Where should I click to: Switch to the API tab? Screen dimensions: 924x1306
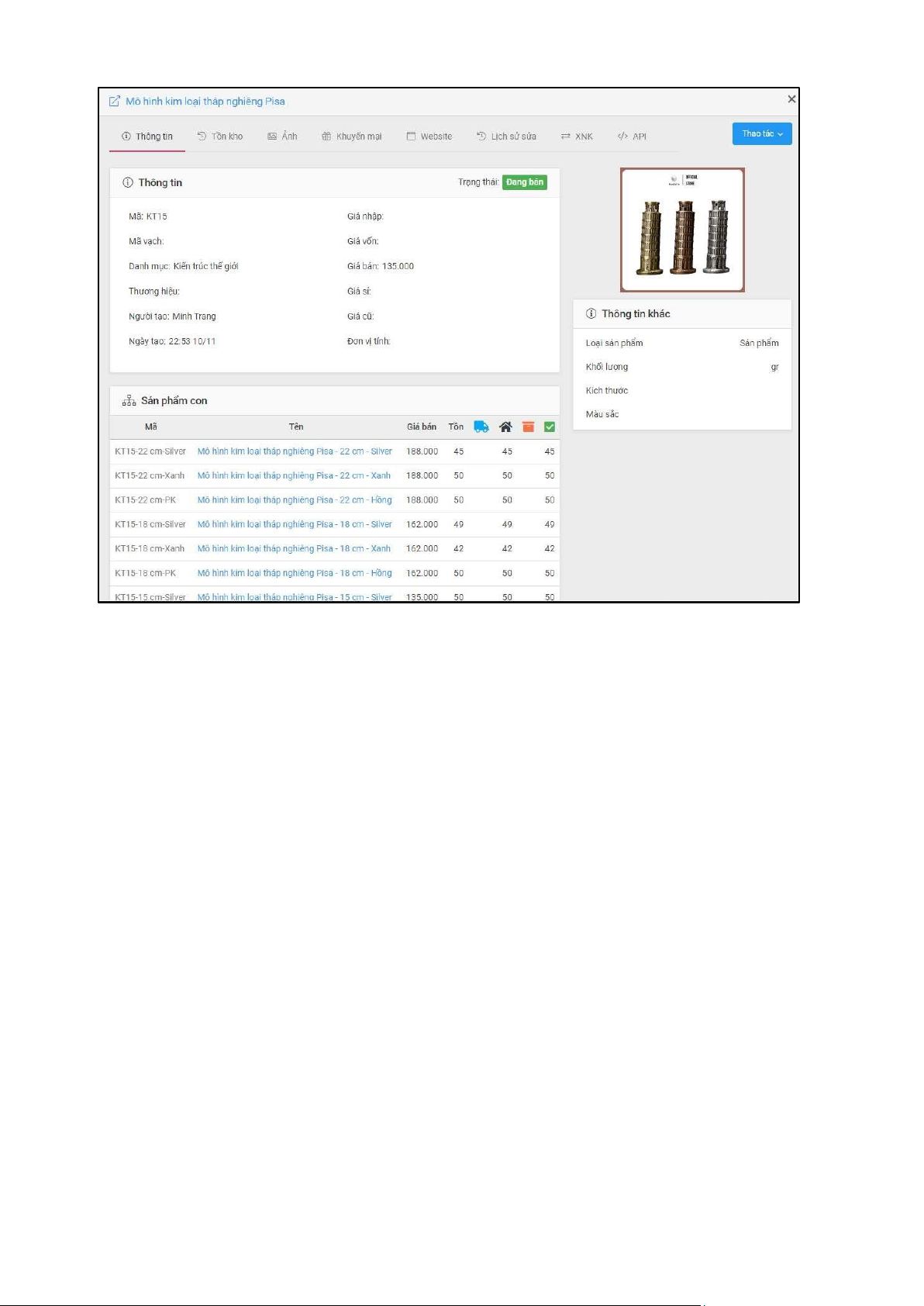(632, 136)
